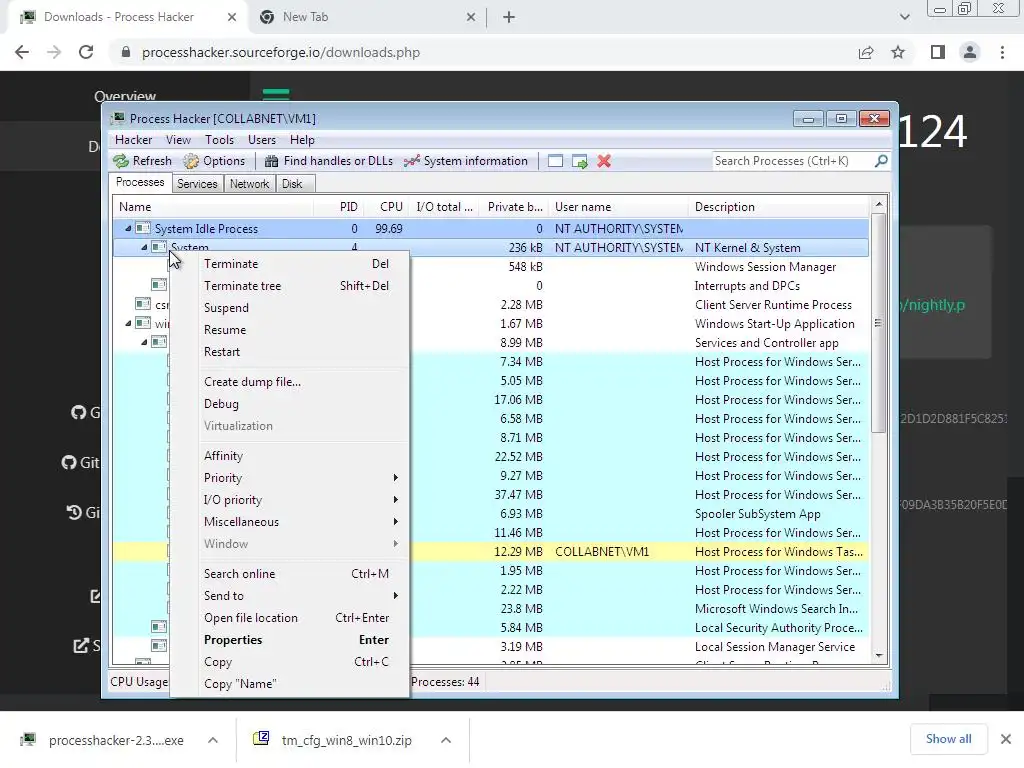Image resolution: width=1024 pixels, height=768 pixels.
Task: Sort by the User name column header
Action: 618,207
